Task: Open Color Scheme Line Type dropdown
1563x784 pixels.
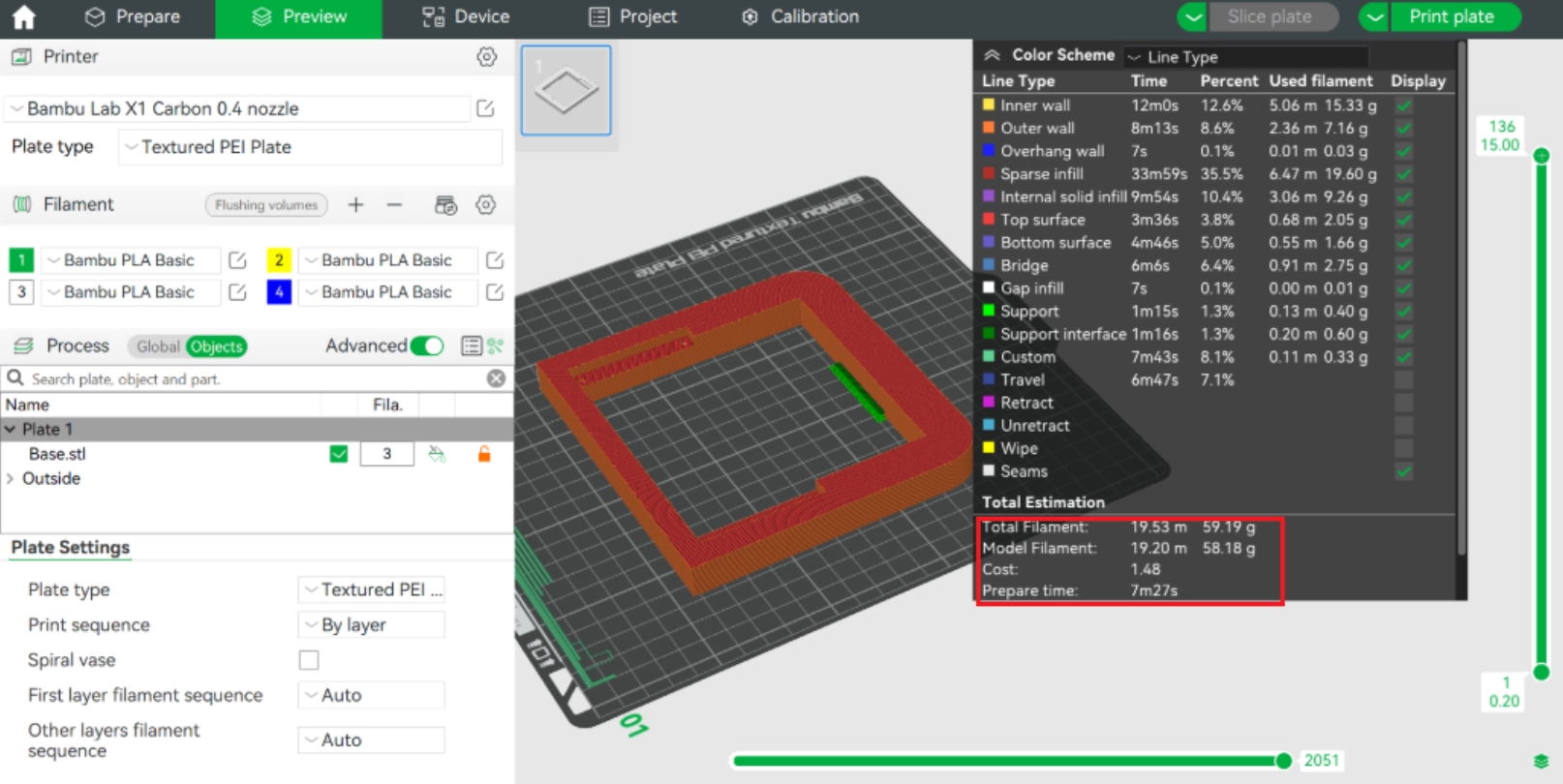Action: 1246,57
